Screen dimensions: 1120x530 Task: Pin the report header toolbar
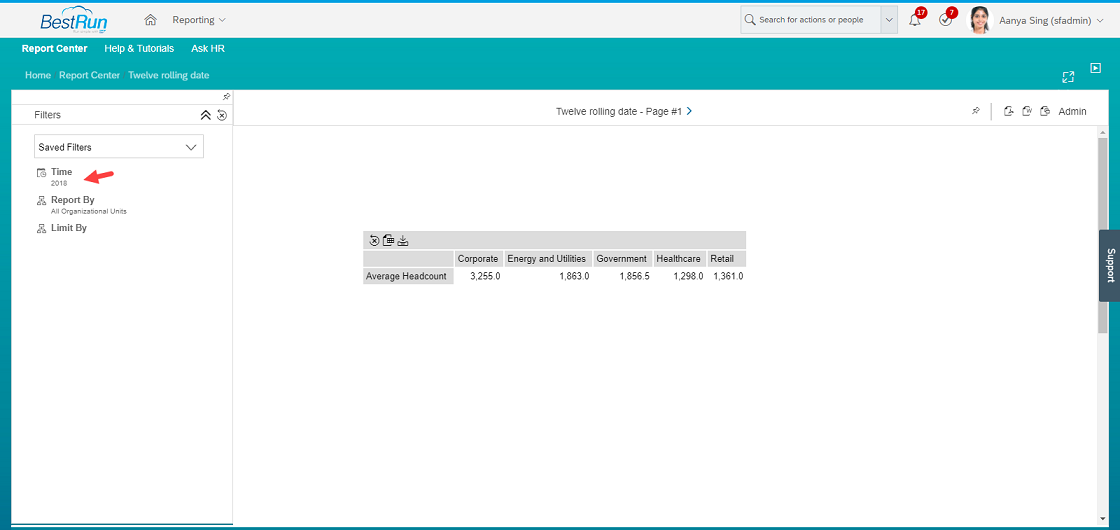tap(976, 111)
